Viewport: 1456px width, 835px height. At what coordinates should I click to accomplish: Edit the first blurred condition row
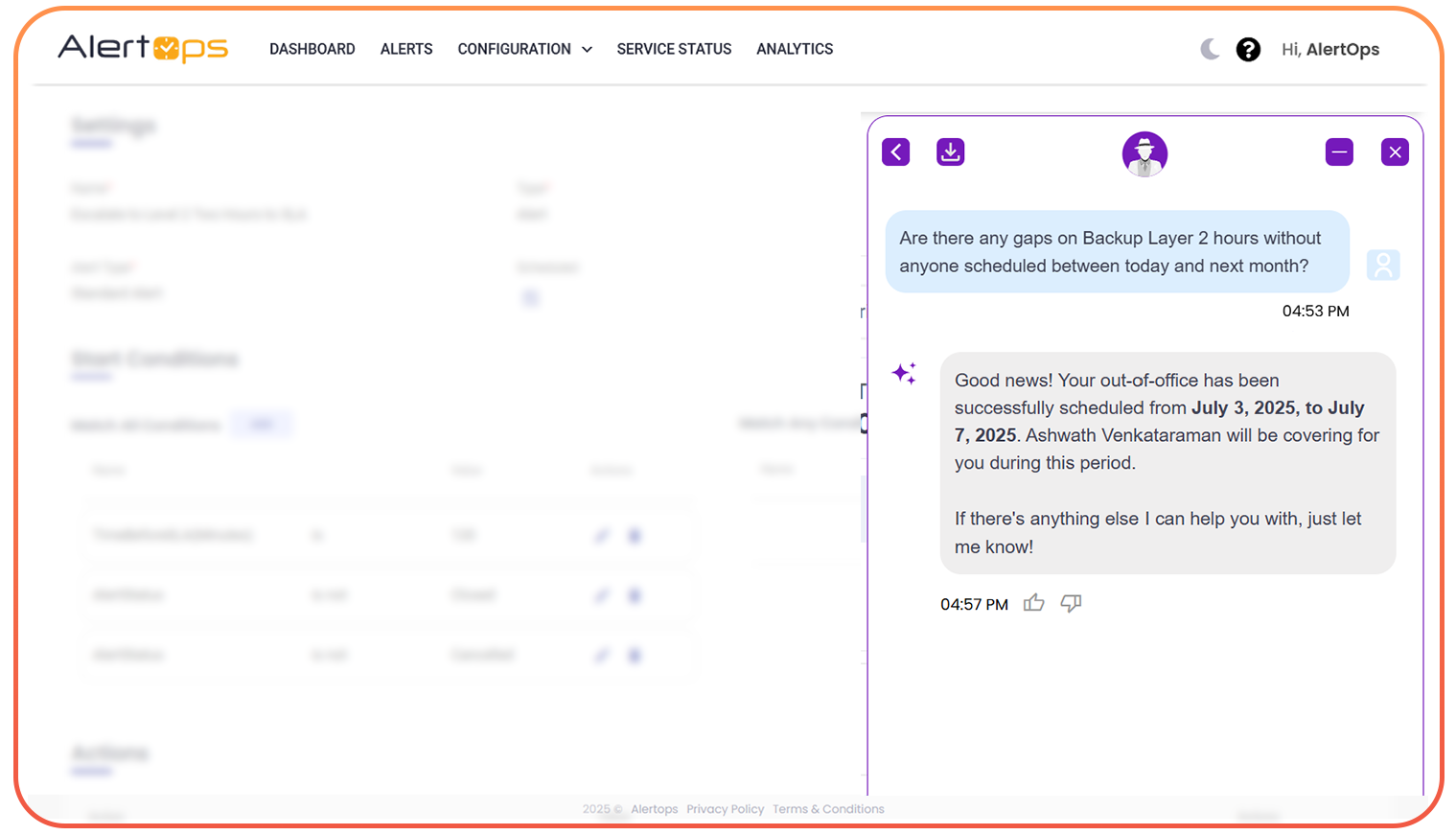click(602, 535)
